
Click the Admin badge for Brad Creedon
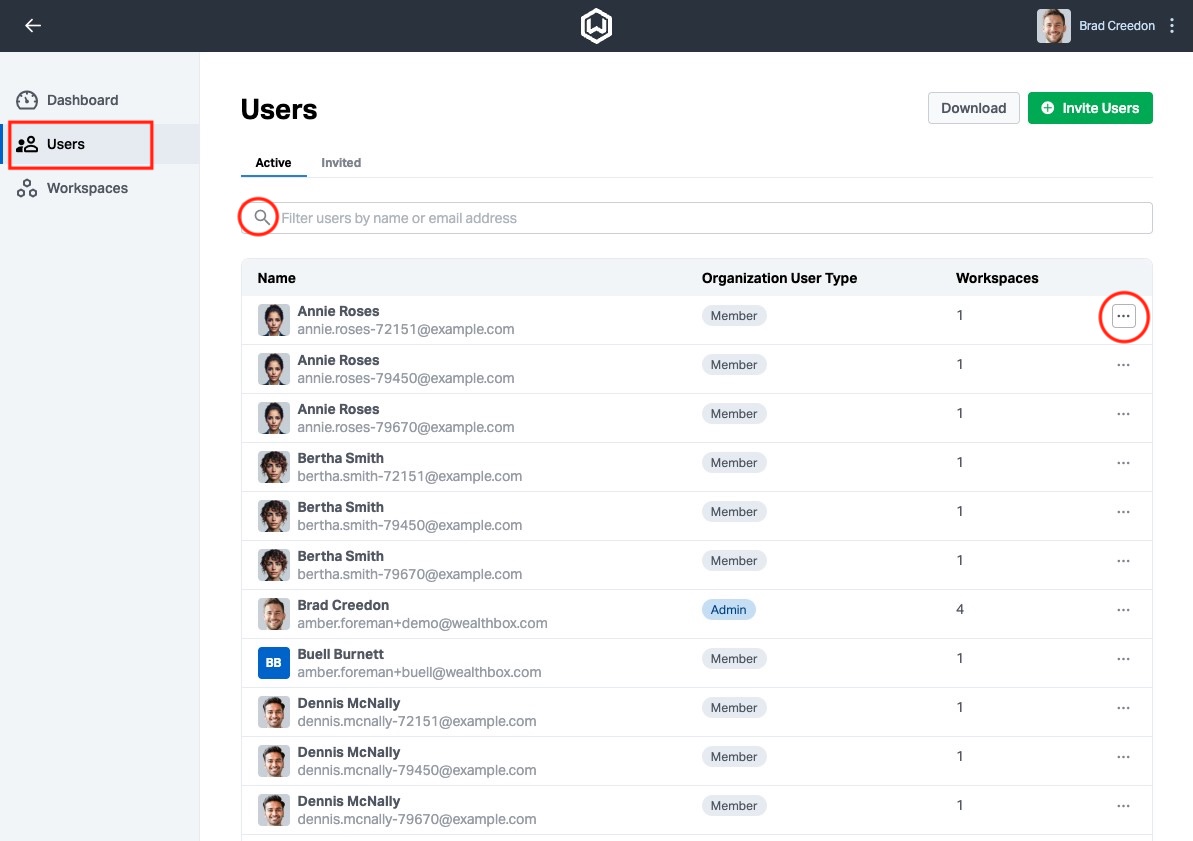click(x=728, y=610)
